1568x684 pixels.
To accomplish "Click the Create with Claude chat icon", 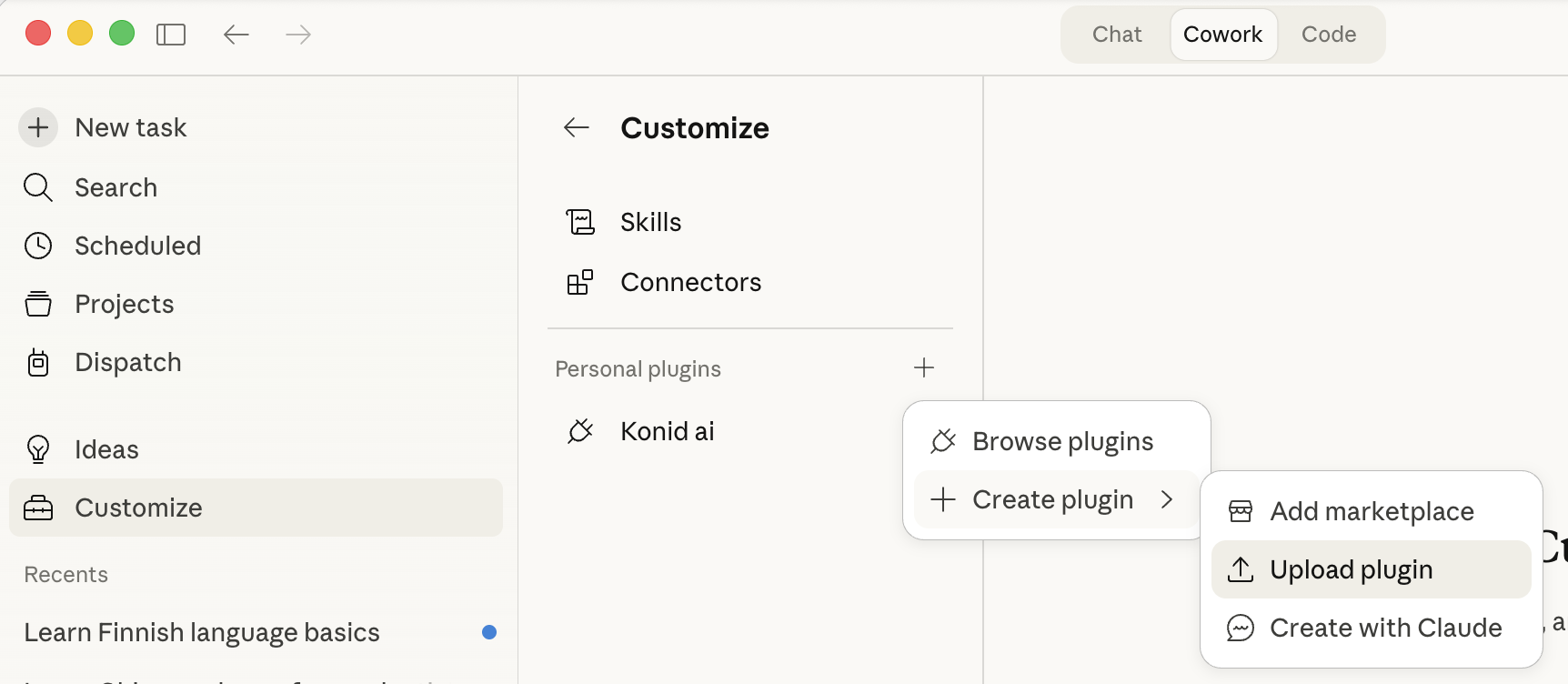I will (x=1241, y=628).
